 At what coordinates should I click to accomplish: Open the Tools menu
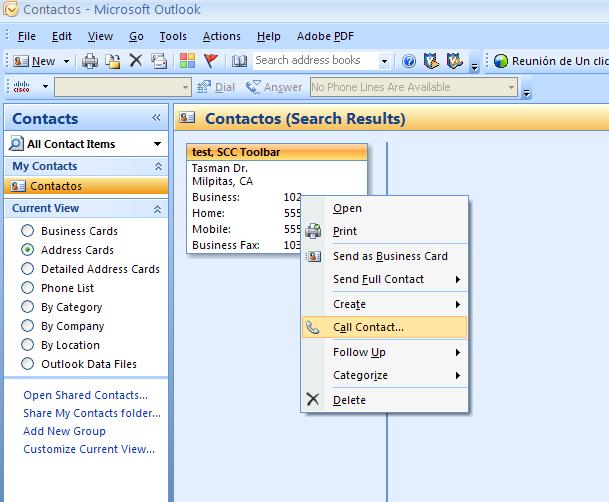pyautogui.click(x=173, y=36)
